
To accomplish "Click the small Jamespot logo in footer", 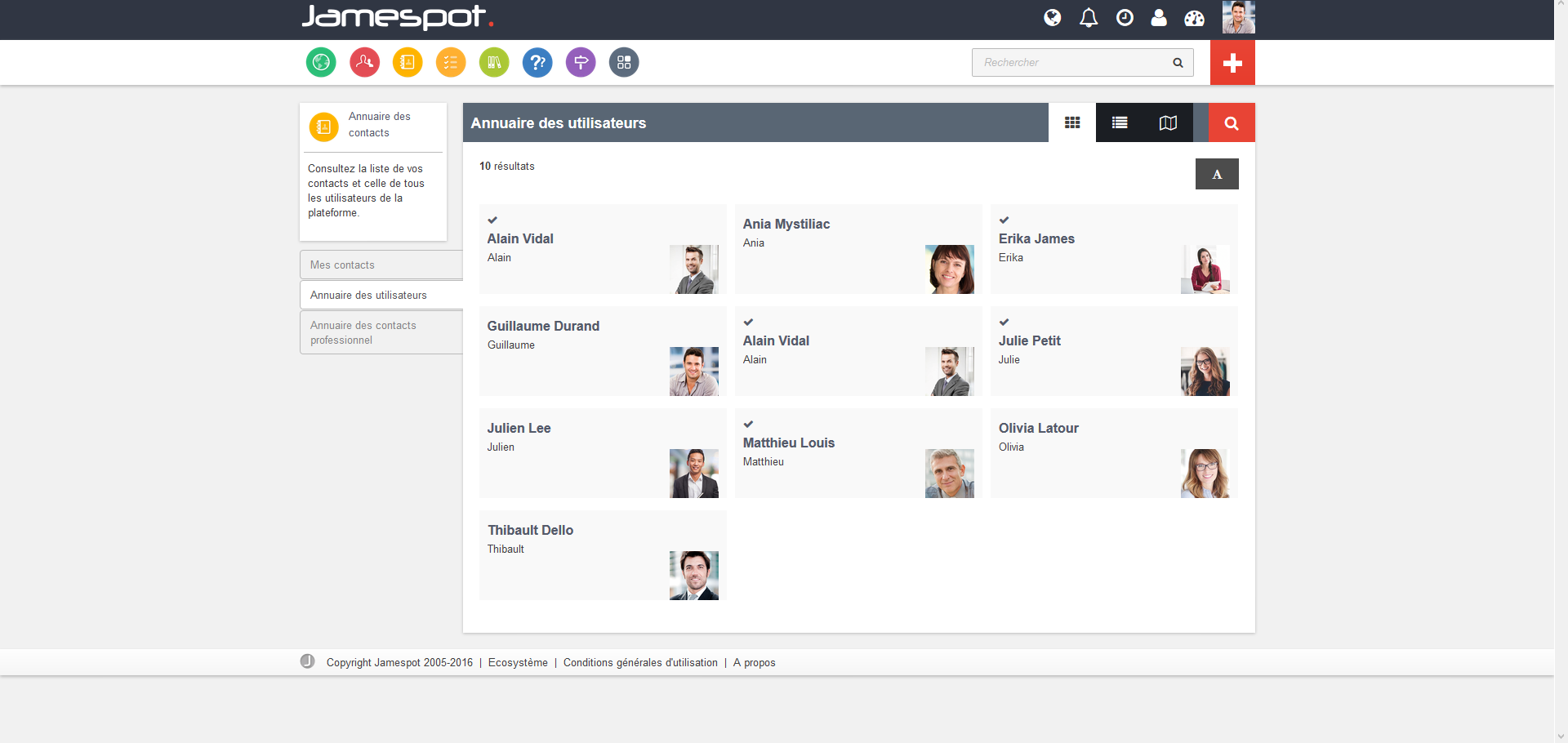I will click(x=307, y=661).
